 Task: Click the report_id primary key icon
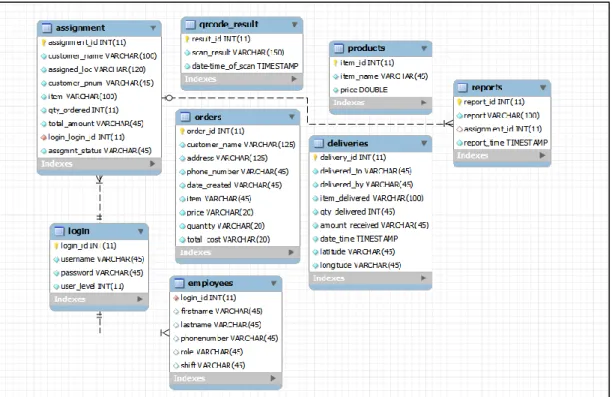click(x=460, y=102)
